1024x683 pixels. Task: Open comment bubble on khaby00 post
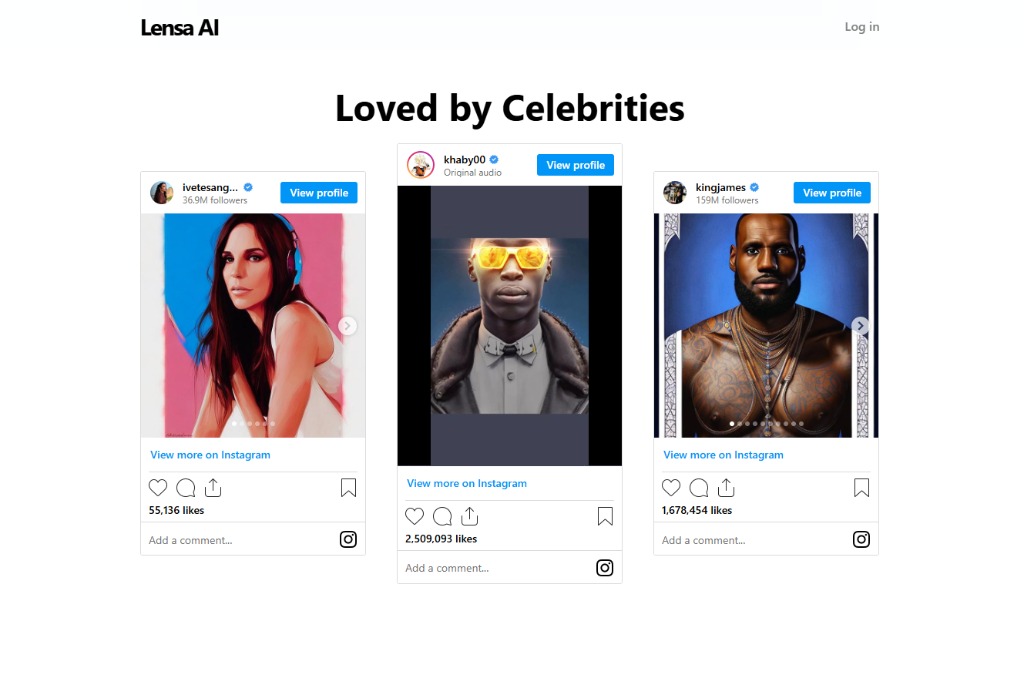442,516
